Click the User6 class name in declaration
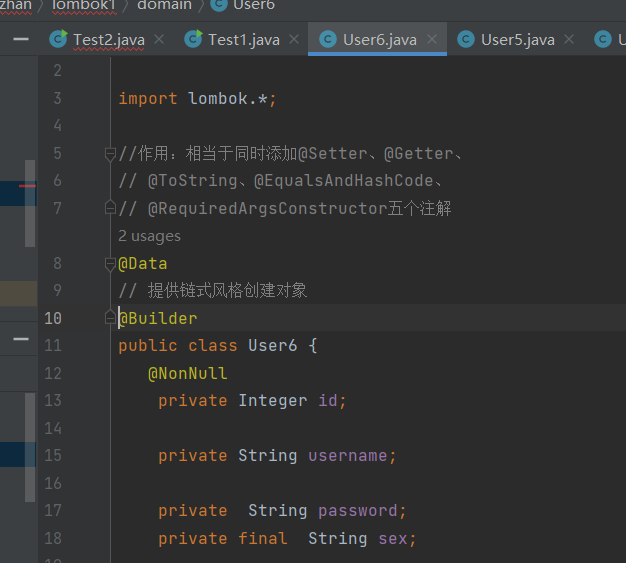Image resolution: width=626 pixels, height=563 pixels. (x=273, y=346)
